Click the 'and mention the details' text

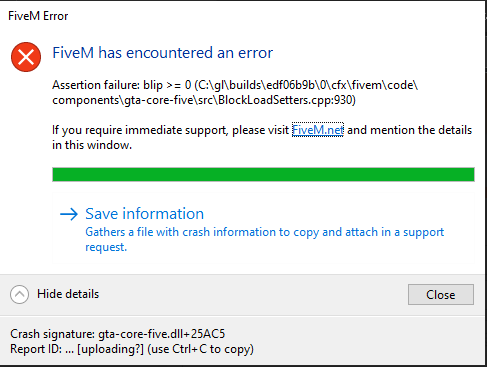(x=409, y=130)
